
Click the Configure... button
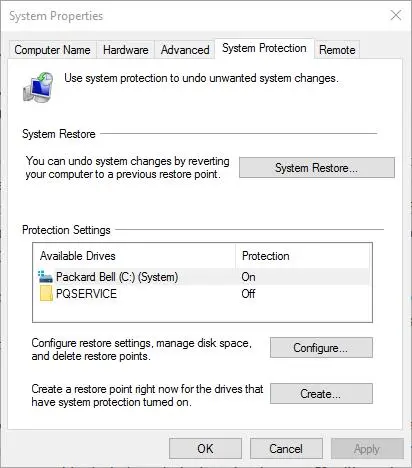coord(321,348)
